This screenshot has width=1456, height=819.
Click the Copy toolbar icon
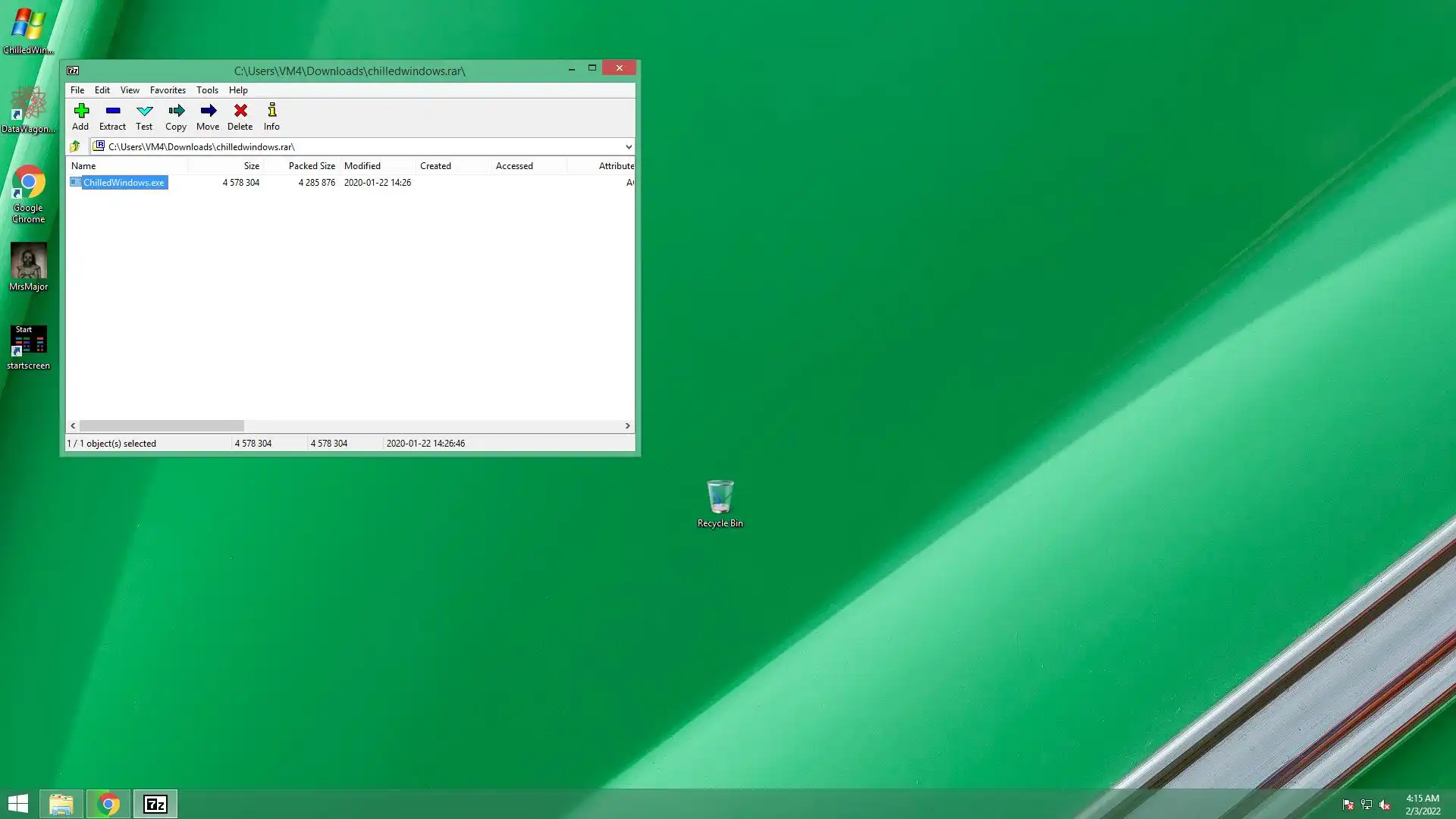tap(176, 117)
